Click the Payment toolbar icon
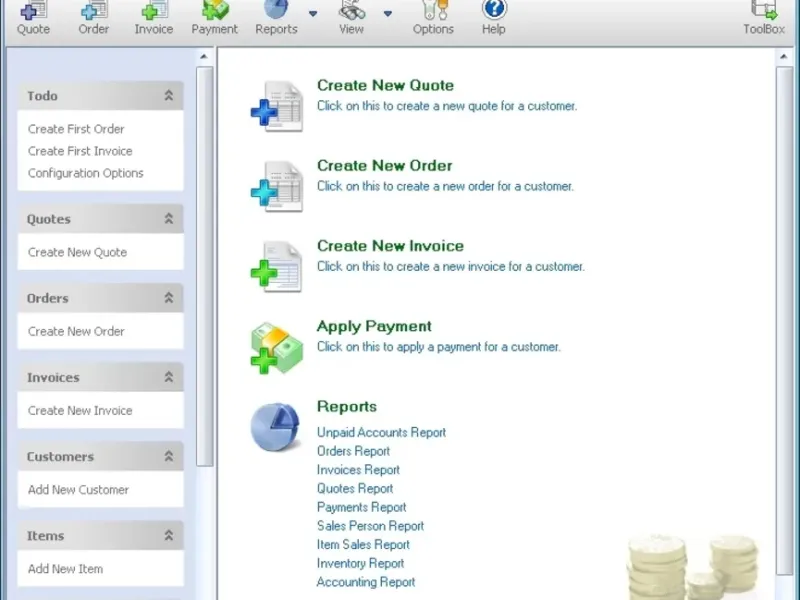Image resolution: width=800 pixels, height=600 pixels. [215, 11]
